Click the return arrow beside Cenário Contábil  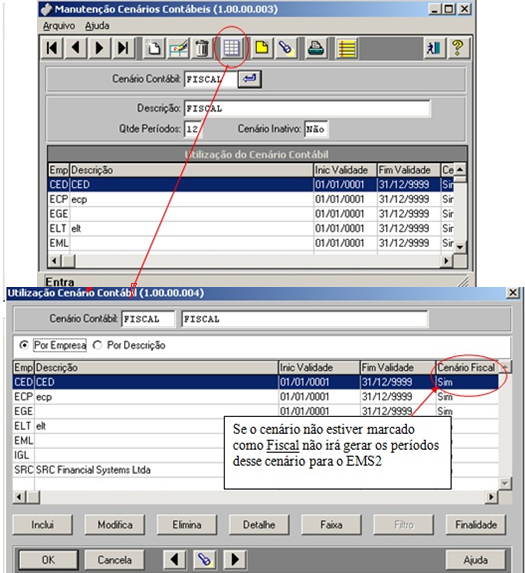(x=250, y=79)
